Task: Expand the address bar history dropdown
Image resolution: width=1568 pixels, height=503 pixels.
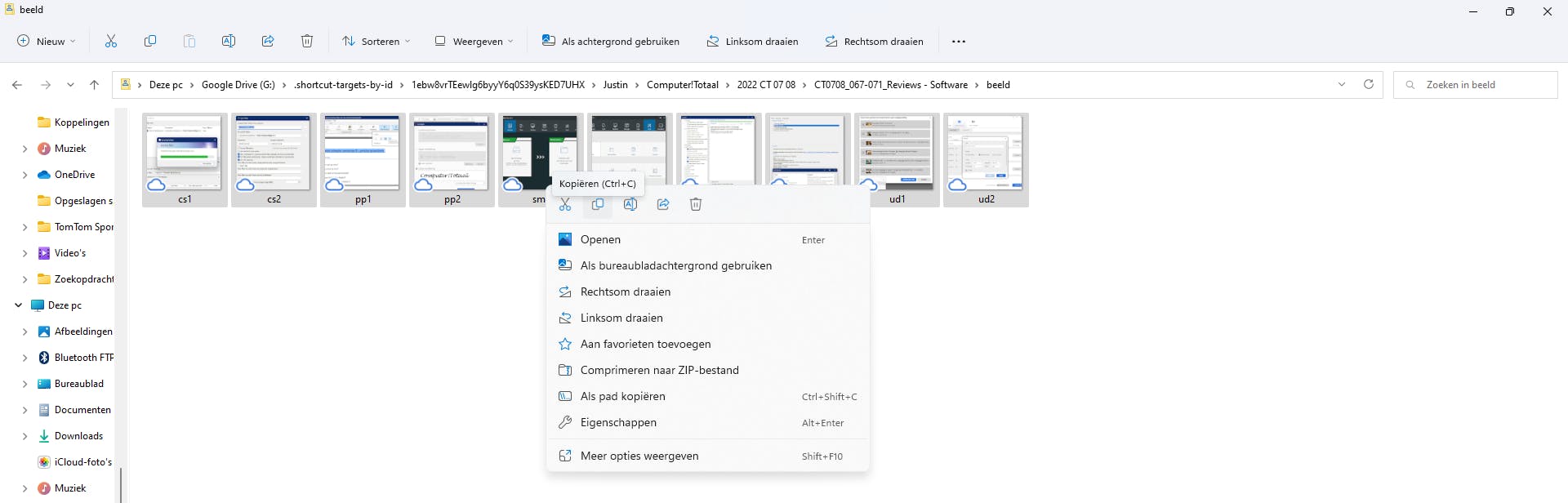Action: pos(1342,84)
